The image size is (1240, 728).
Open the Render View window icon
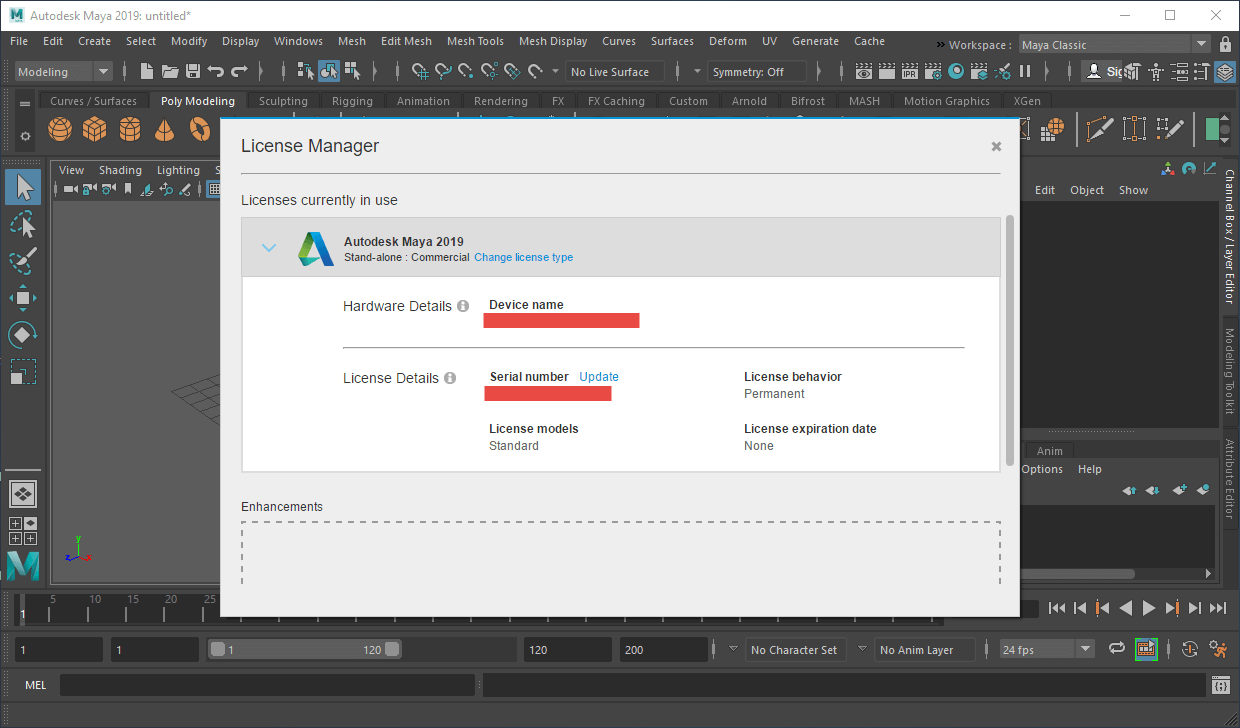click(x=864, y=71)
